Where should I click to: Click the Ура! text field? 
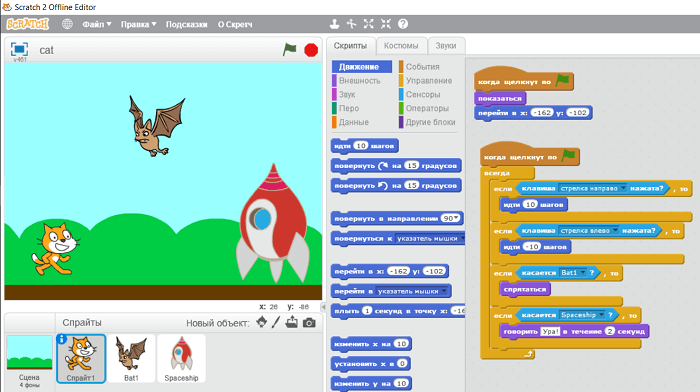[550, 331]
